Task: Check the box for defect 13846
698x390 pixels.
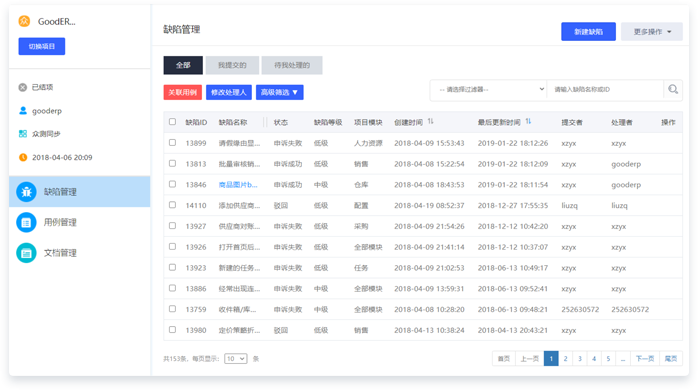Action: tap(172, 184)
